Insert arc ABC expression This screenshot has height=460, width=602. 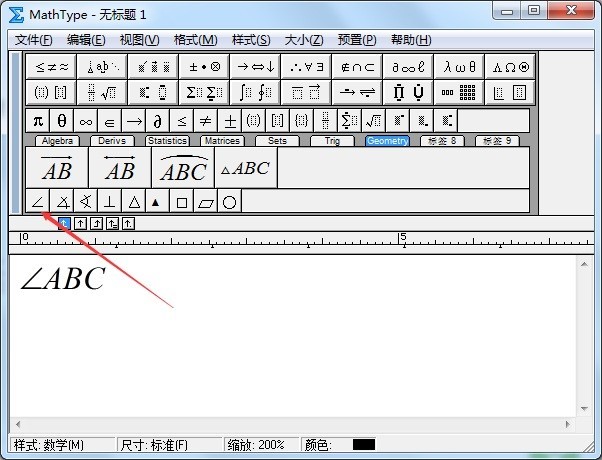tap(183, 169)
